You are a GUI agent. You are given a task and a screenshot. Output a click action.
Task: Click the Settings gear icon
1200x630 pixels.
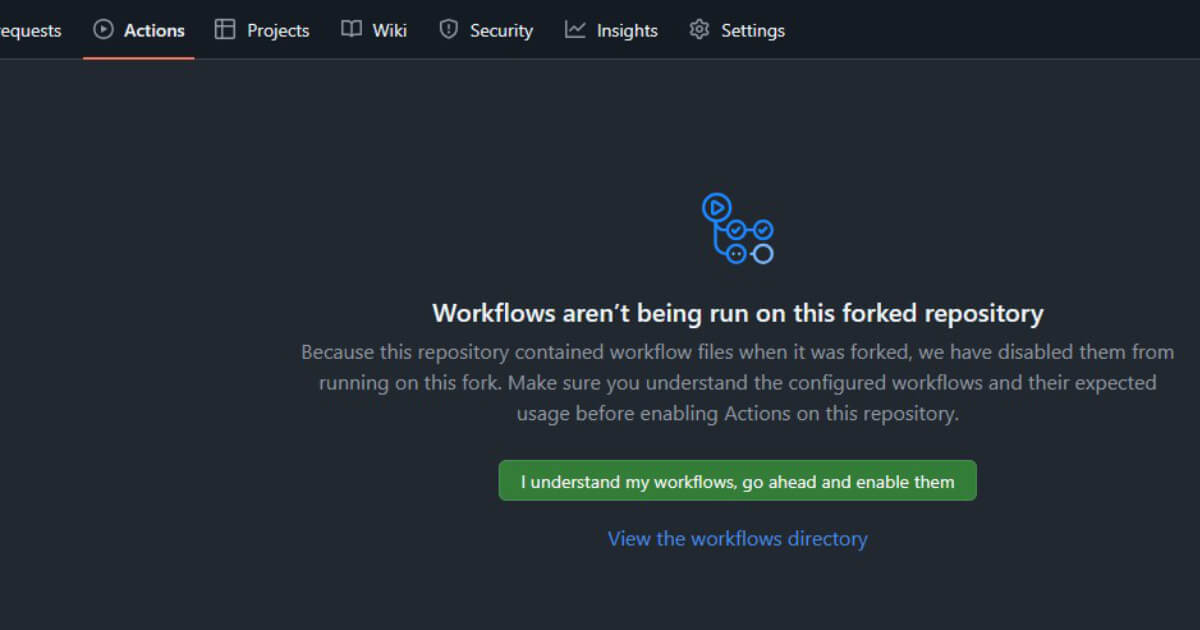coord(699,30)
